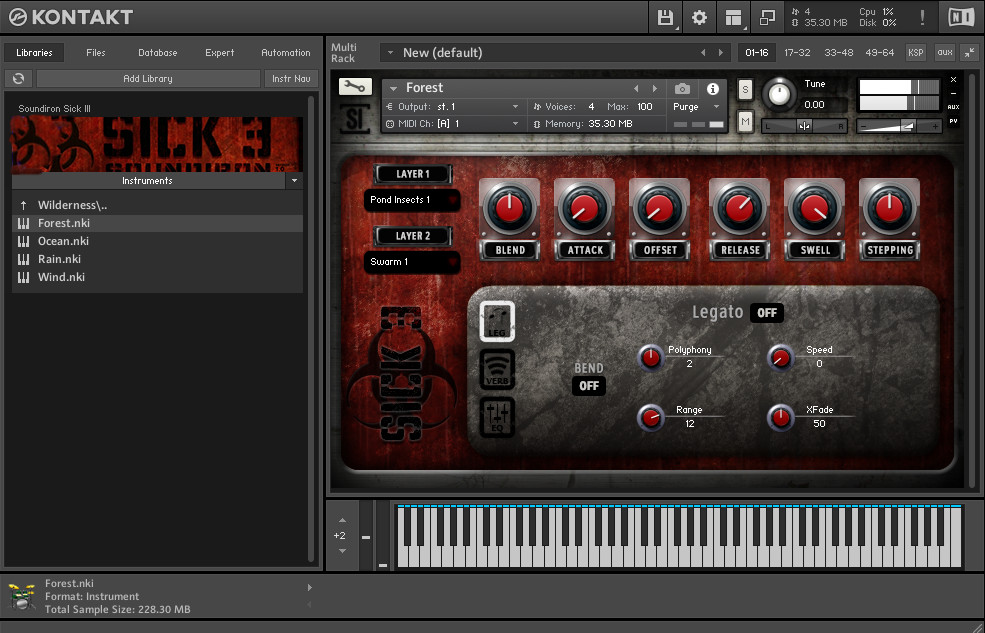985x633 pixels.
Task: Click the library browser vertical scrollbar
Action: pyautogui.click(x=310, y=327)
